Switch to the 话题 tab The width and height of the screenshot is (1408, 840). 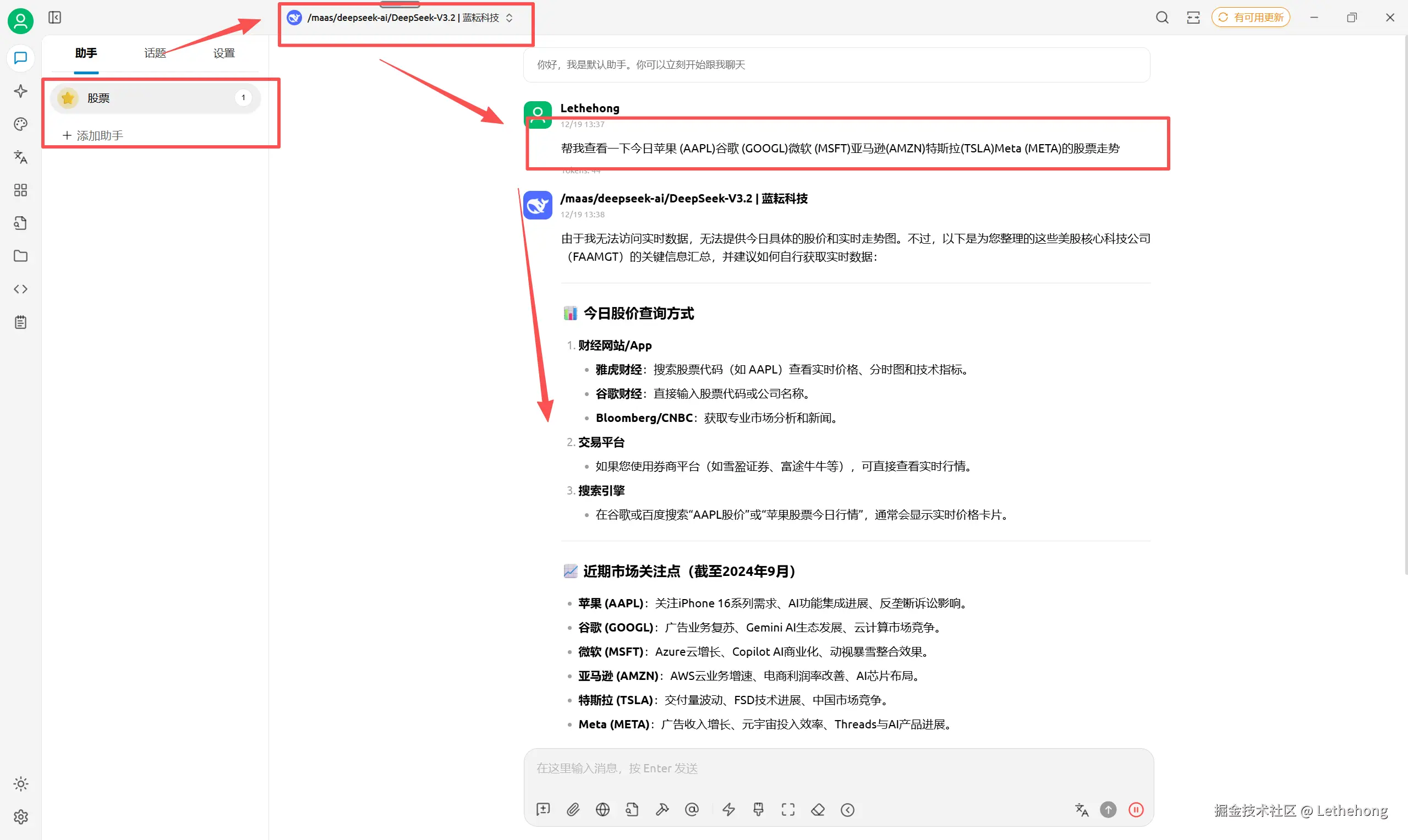point(155,53)
